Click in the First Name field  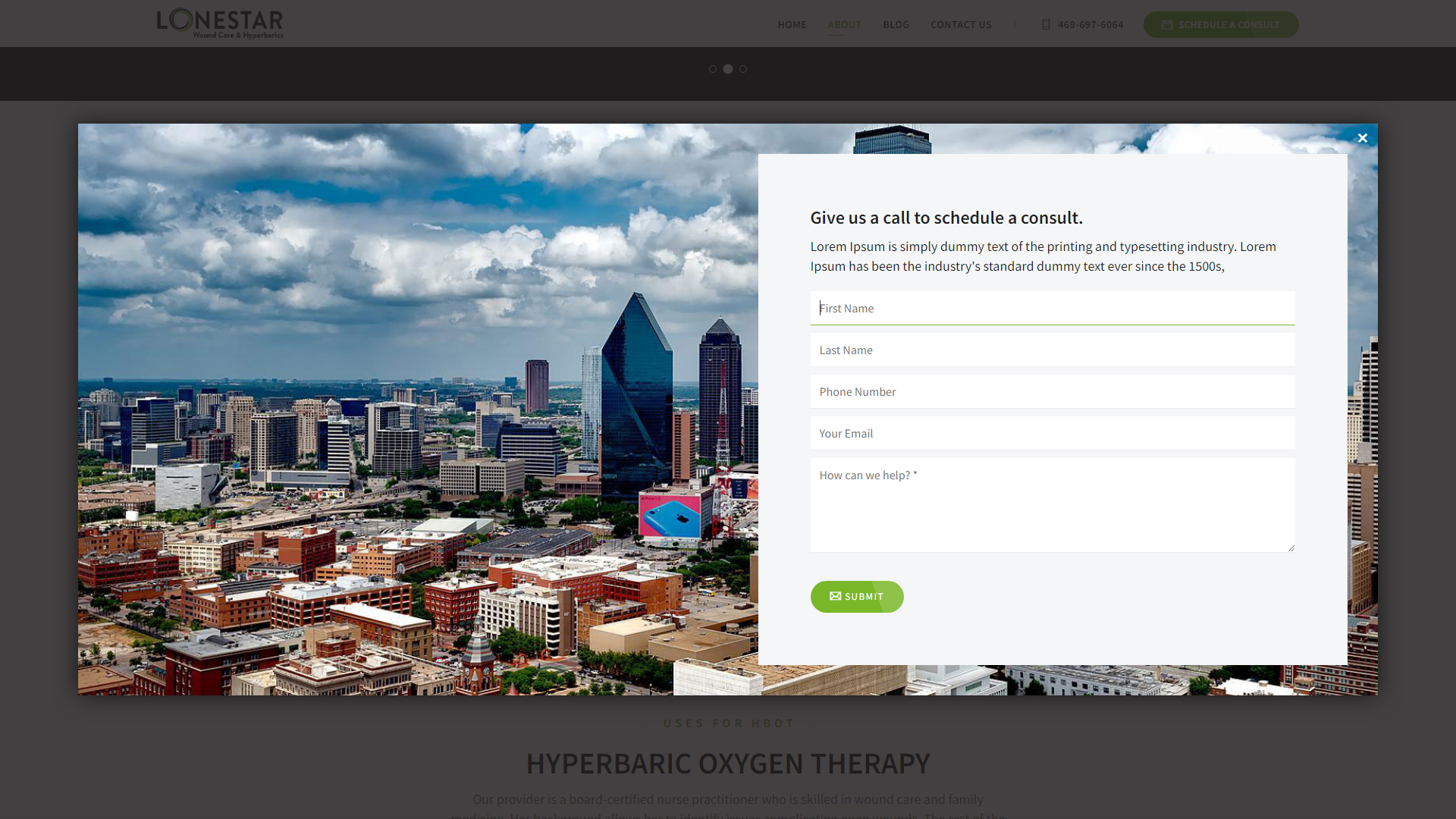click(1052, 308)
